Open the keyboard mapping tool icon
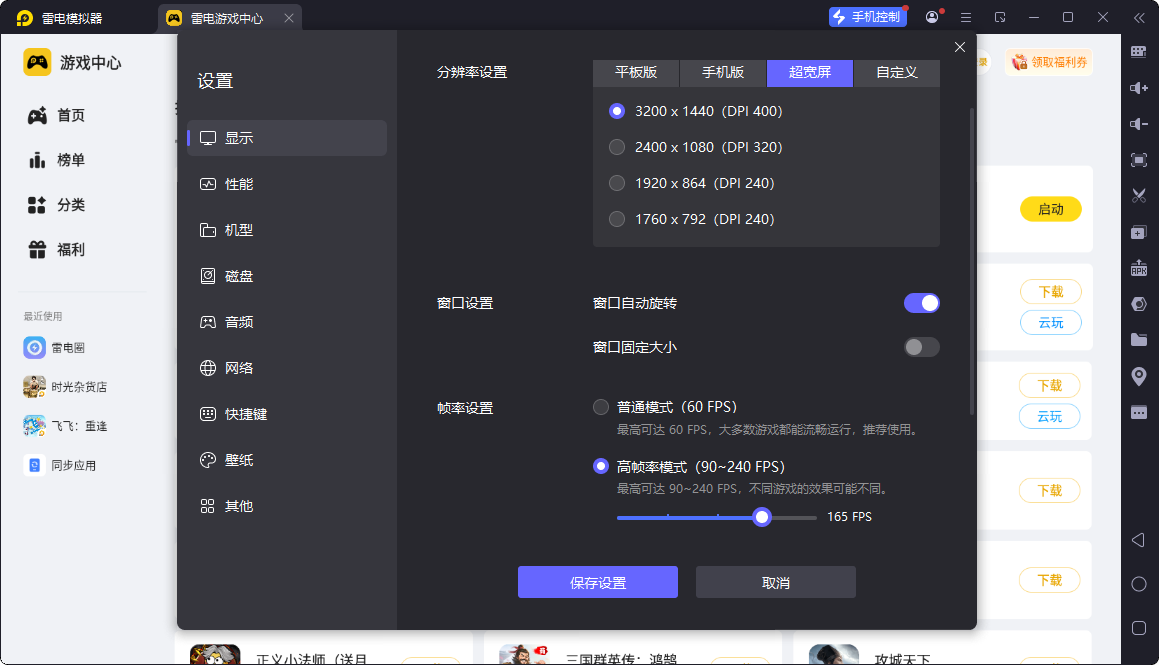Image resolution: width=1159 pixels, height=665 pixels. click(1138, 50)
